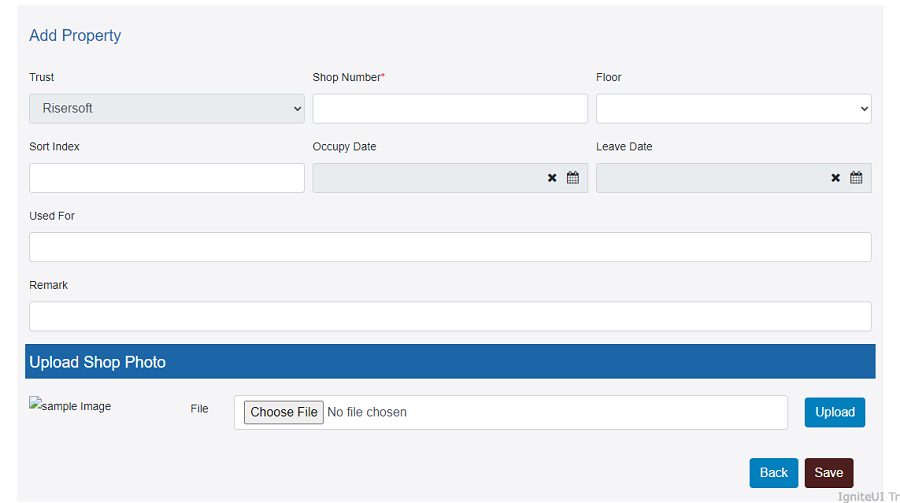Open the Floor dropdown list
The width and height of the screenshot is (900, 503).
point(734,109)
